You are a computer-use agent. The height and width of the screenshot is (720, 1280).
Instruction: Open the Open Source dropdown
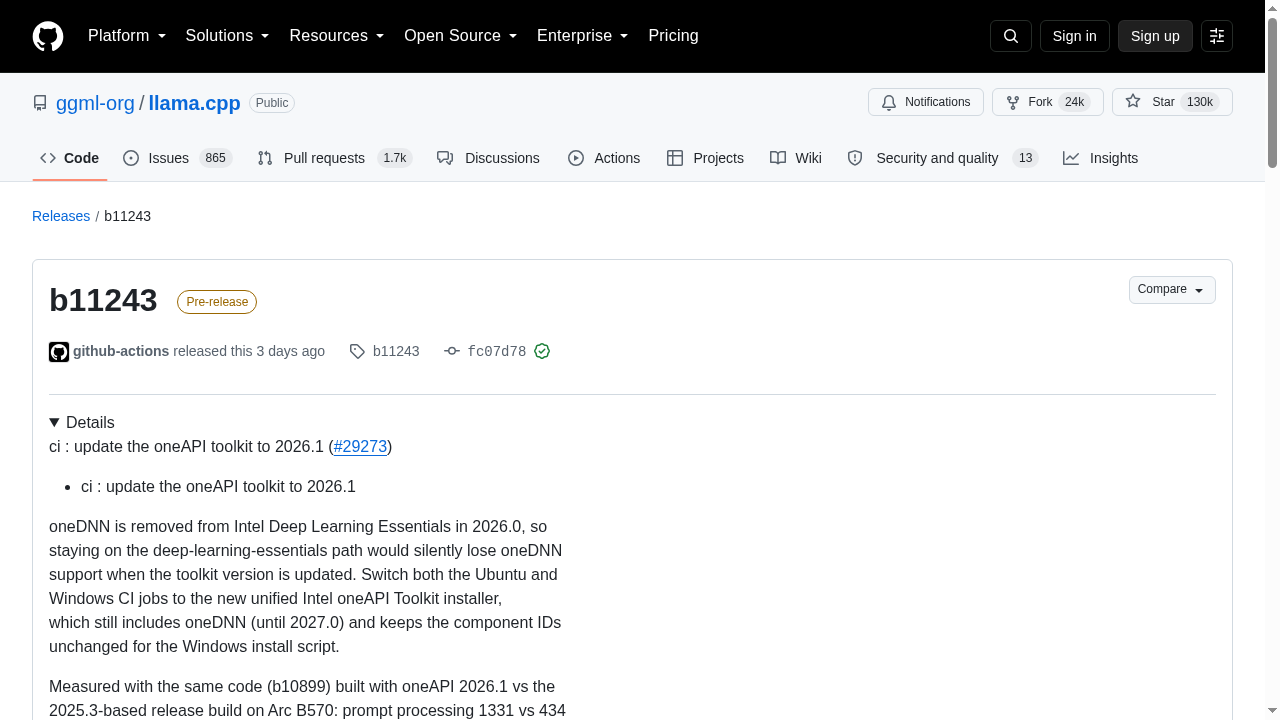[461, 36]
